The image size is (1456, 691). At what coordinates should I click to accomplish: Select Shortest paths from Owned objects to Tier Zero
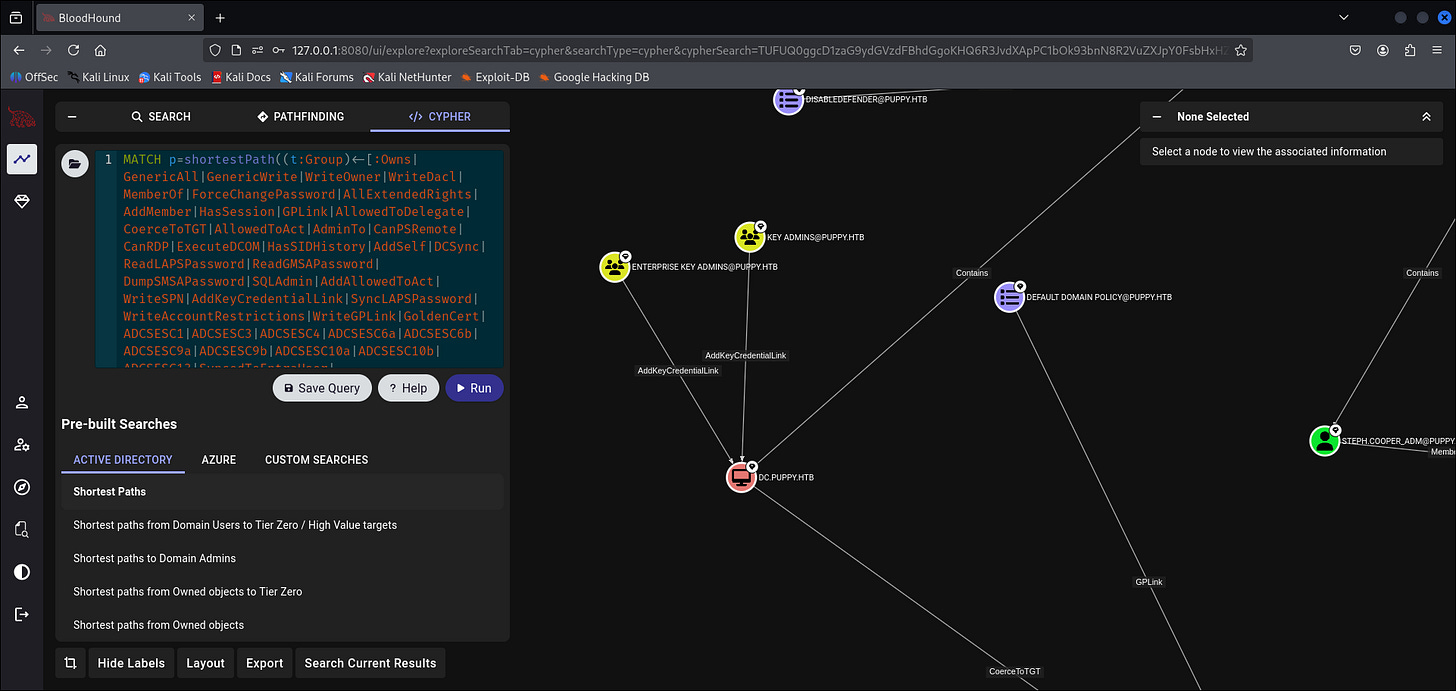pos(188,591)
